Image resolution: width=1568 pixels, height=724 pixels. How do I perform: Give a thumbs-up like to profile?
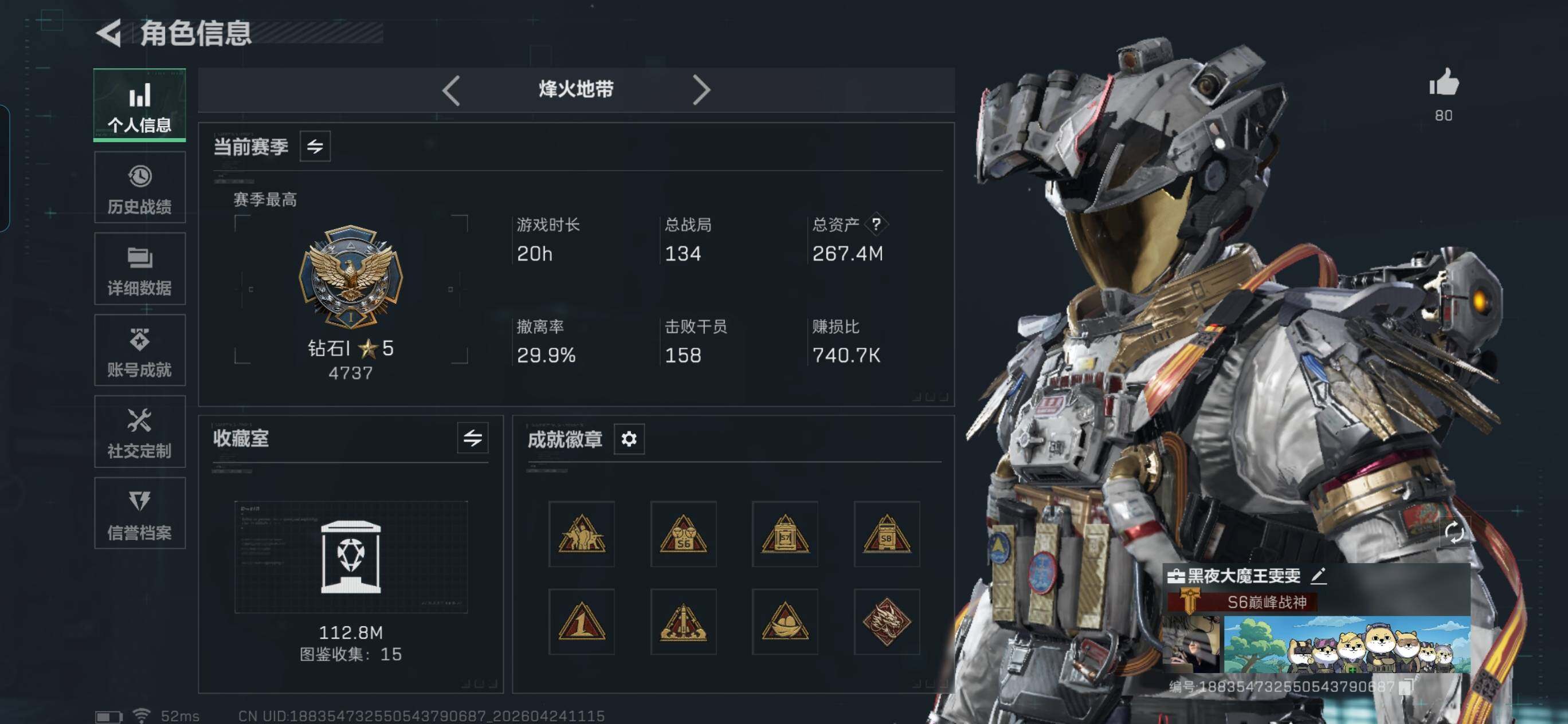1444,82
